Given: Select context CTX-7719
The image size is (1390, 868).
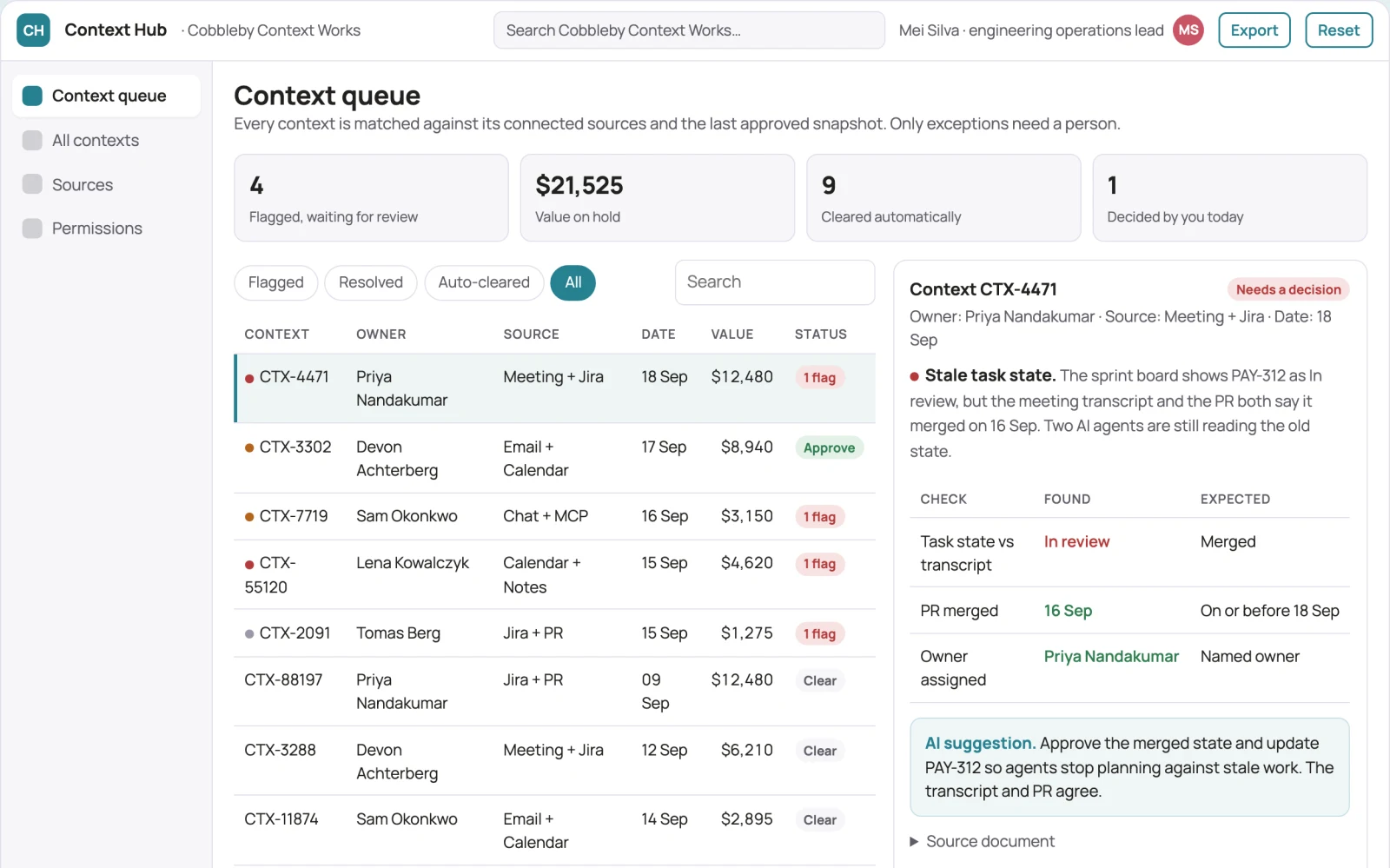Looking at the screenshot, I should 555,517.
